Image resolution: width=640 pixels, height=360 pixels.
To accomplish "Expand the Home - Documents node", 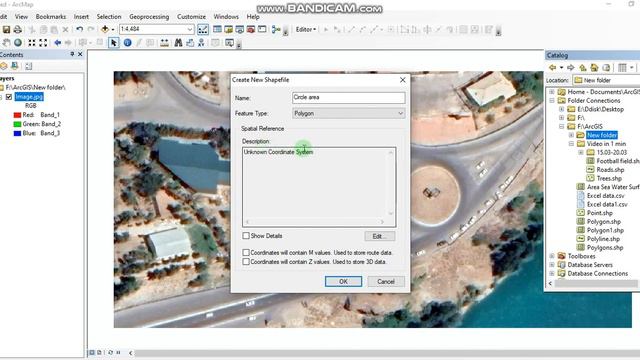I will pyautogui.click(x=552, y=92).
